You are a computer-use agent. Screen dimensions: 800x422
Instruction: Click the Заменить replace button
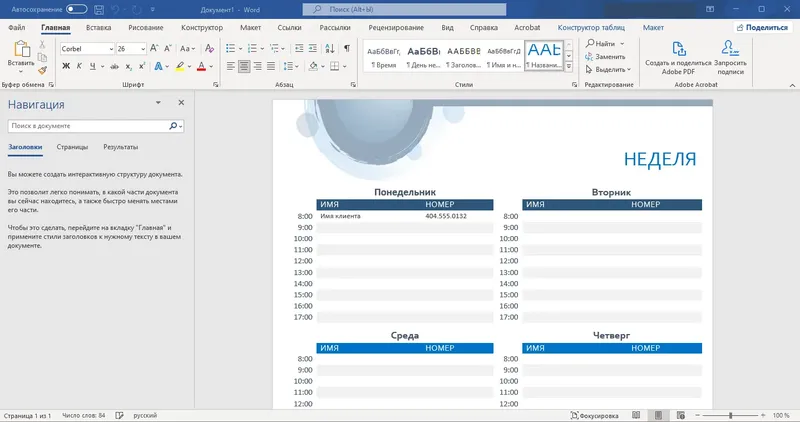(x=605, y=57)
